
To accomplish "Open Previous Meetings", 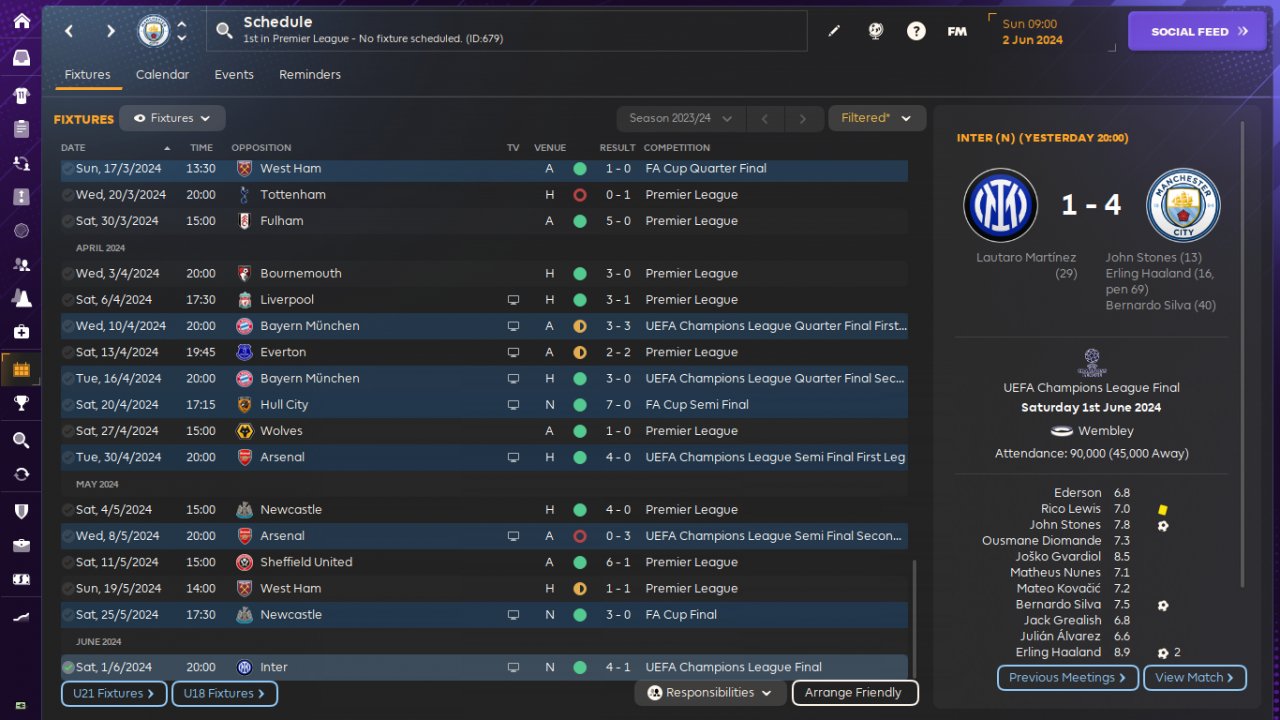I will point(1068,678).
